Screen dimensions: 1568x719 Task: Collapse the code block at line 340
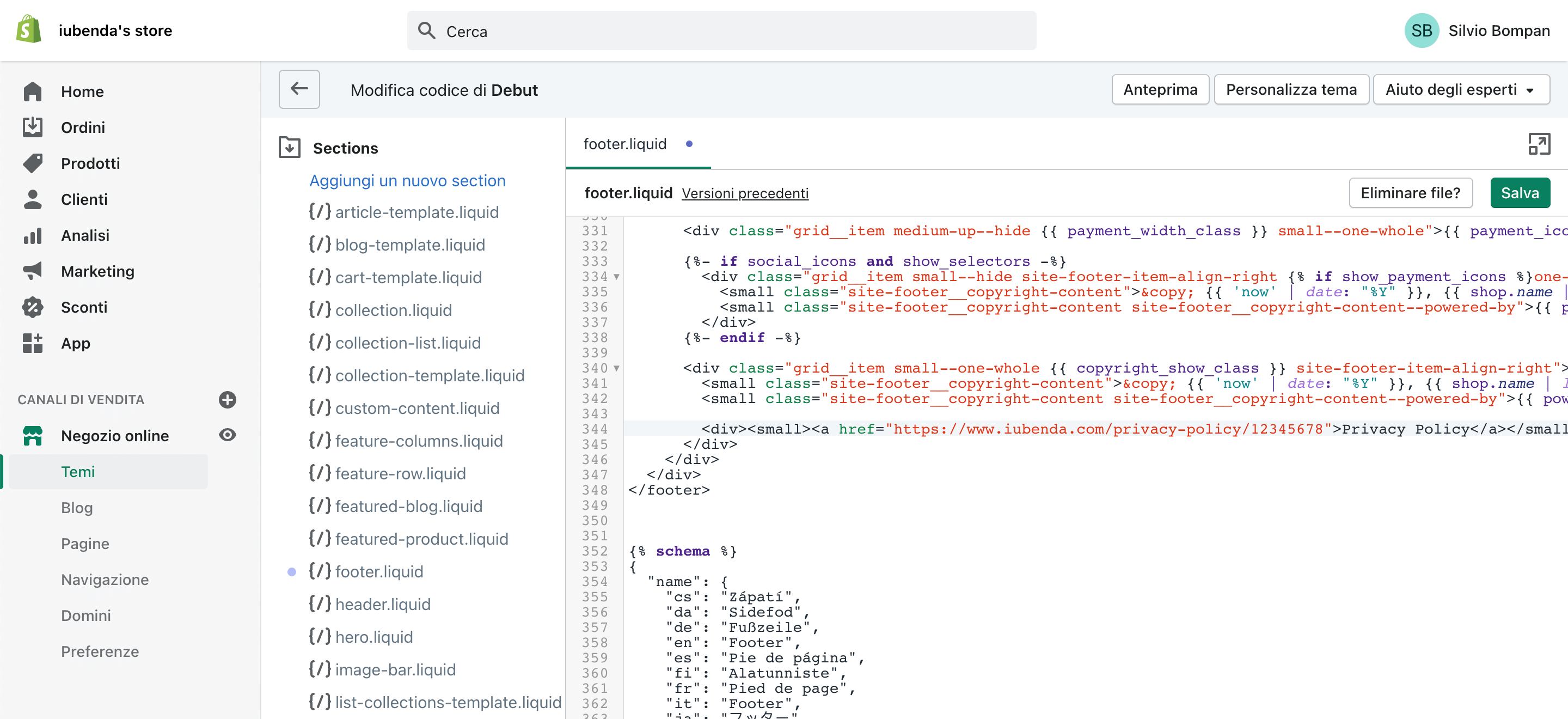click(617, 368)
